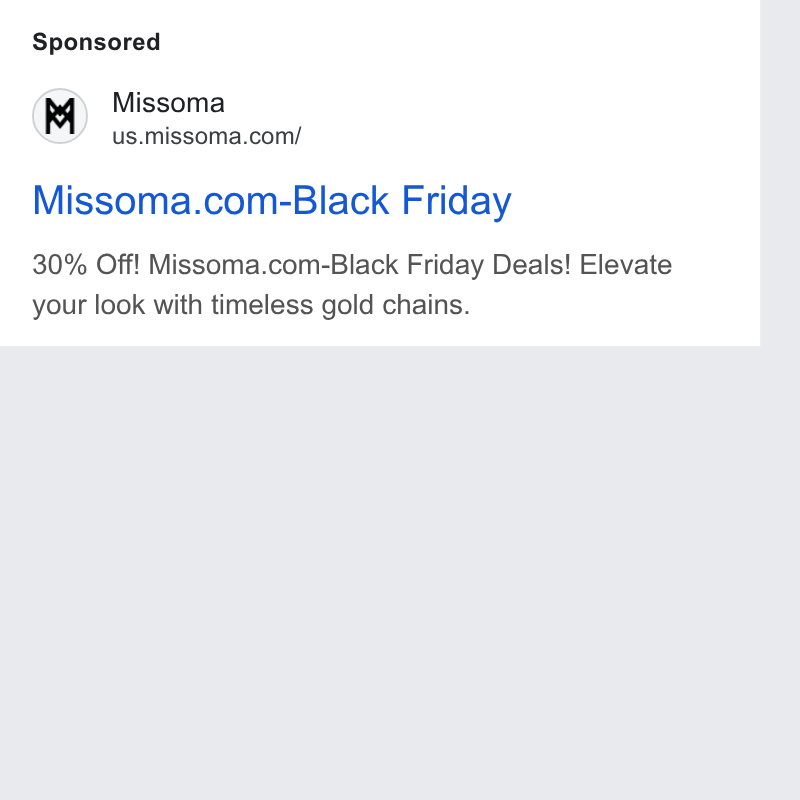Click the word Black in the headline
Viewport: 800px width, 800px height.
click(x=340, y=201)
